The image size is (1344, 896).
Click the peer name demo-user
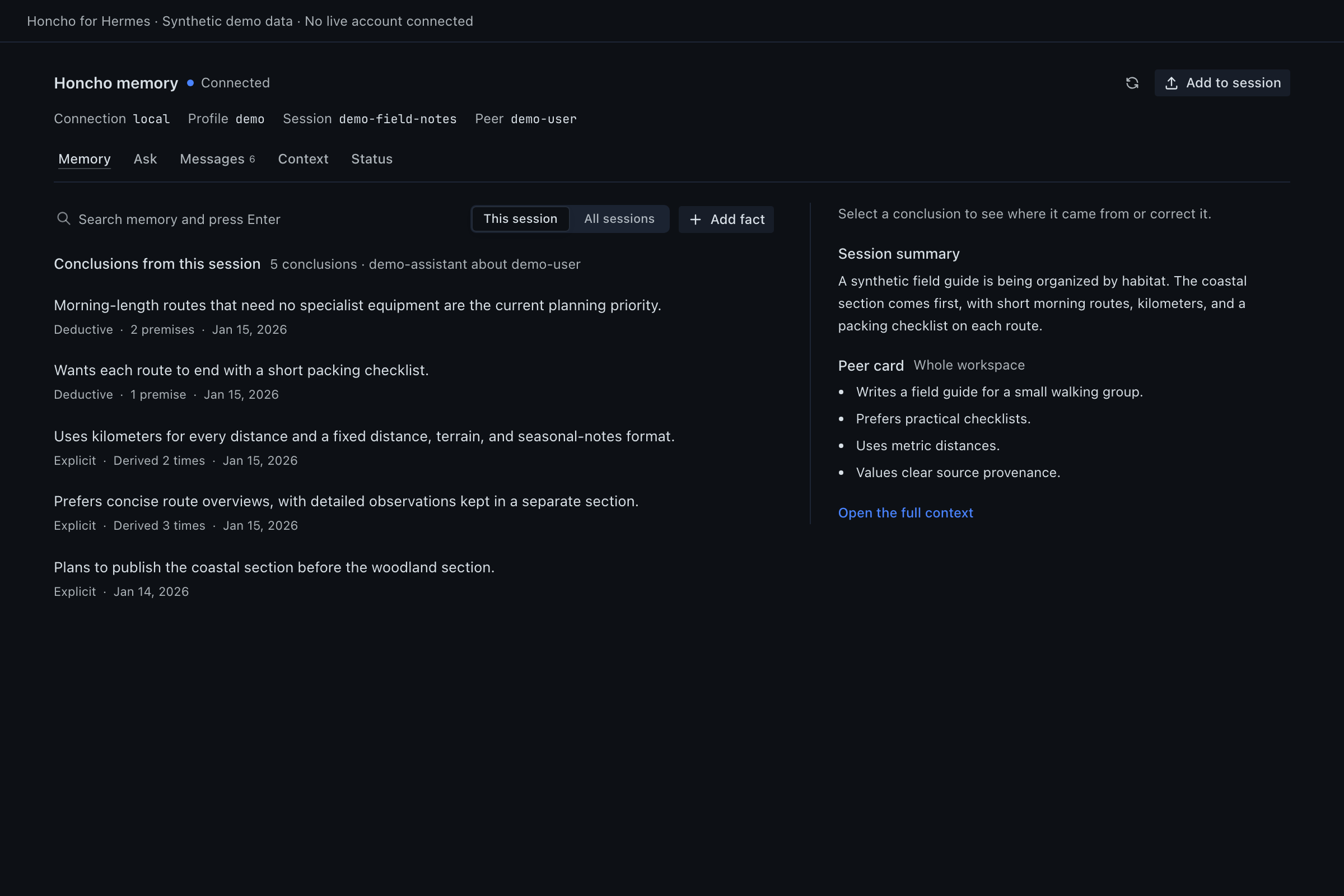point(543,119)
